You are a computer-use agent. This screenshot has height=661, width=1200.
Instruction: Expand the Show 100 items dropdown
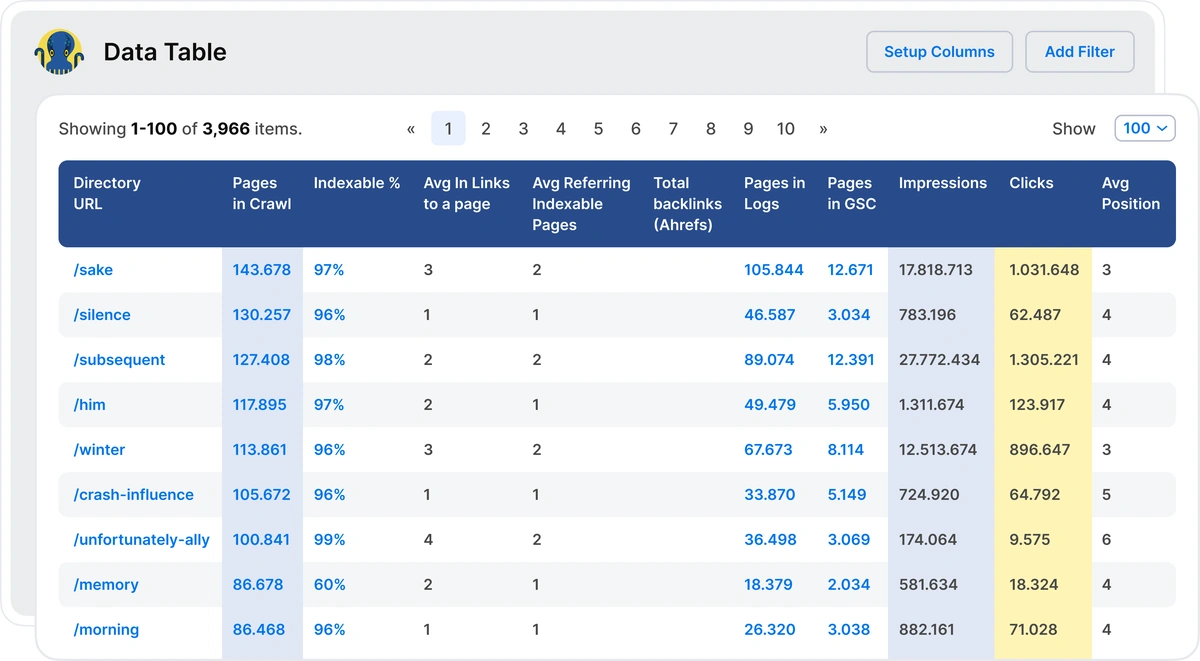click(1145, 128)
